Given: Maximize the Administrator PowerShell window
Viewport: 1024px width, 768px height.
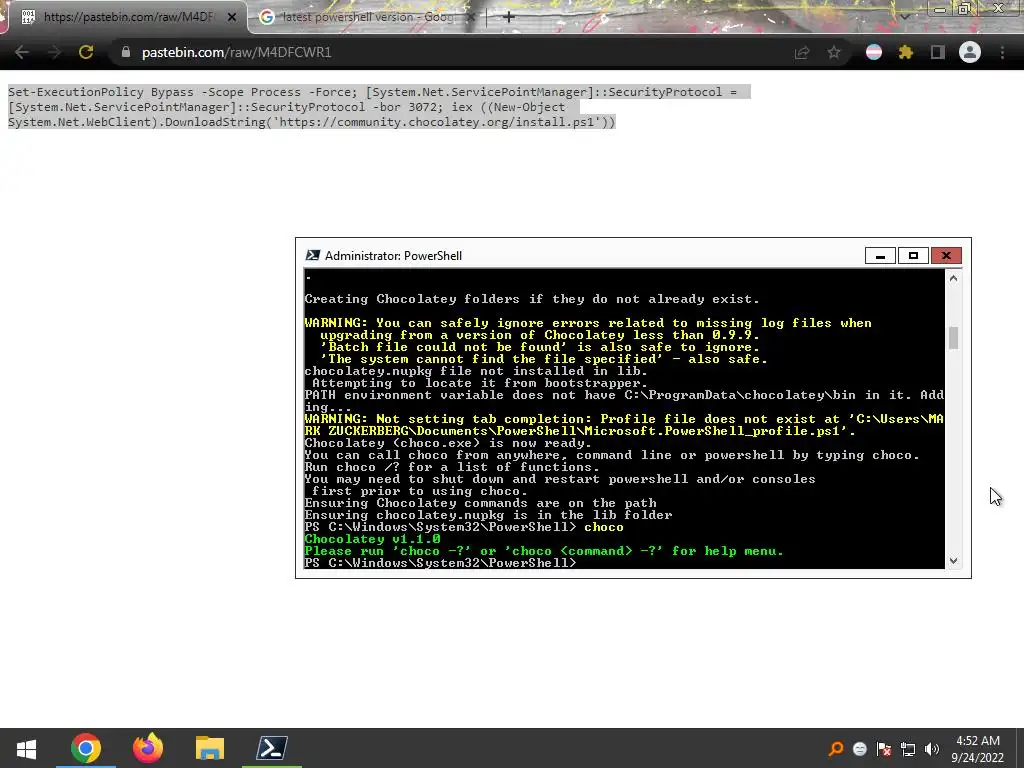Looking at the screenshot, I should point(913,255).
